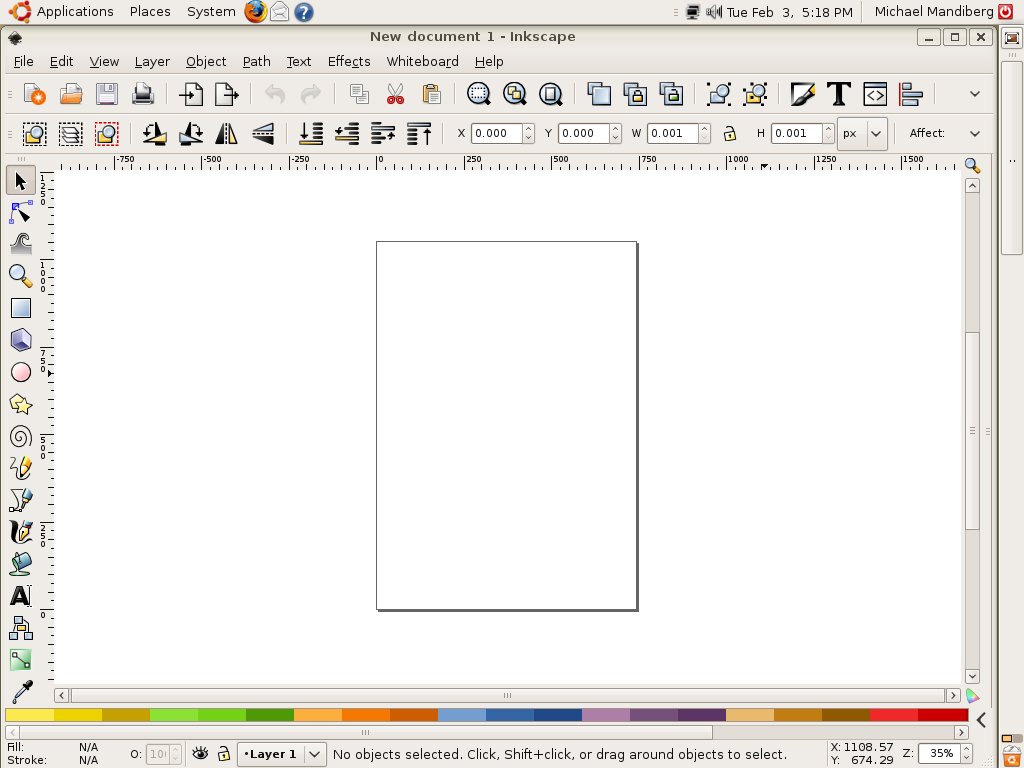
Task: Open the Ubuntu Applications menu
Action: (x=75, y=12)
